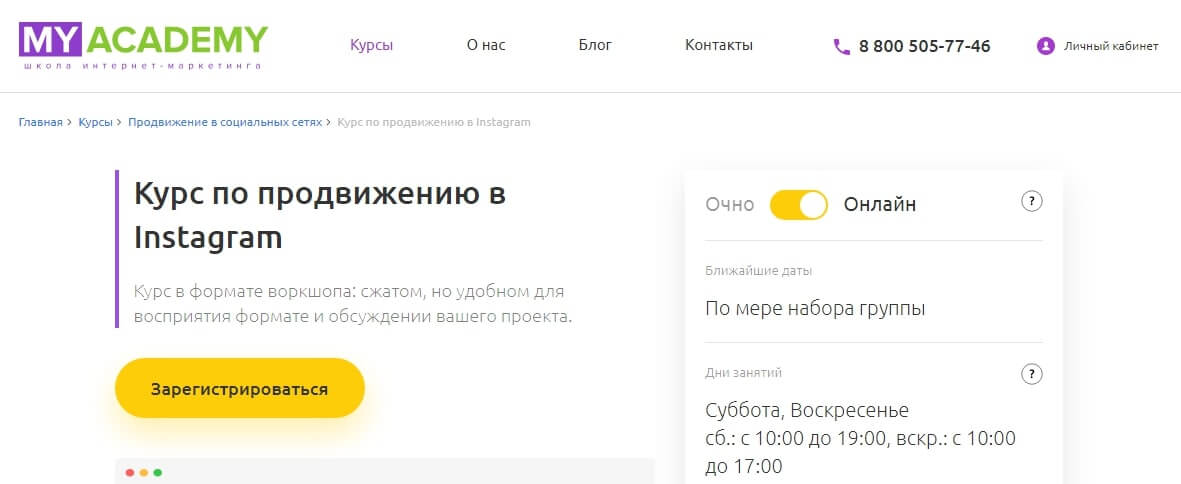Image resolution: width=1181 pixels, height=484 pixels.
Task: Open the Курсы menu item
Action: point(371,45)
